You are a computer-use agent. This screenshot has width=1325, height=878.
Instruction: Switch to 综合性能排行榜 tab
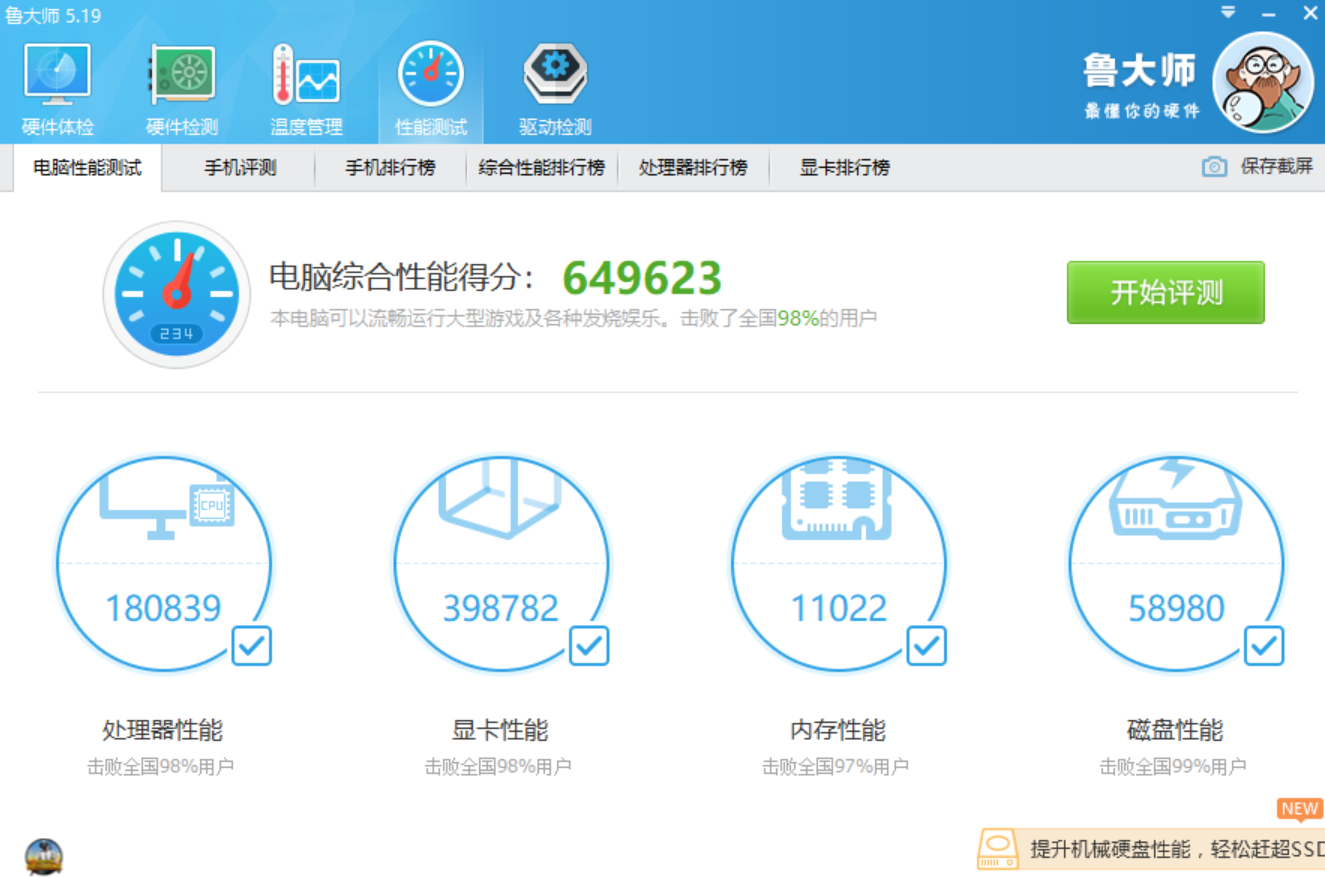(542, 167)
